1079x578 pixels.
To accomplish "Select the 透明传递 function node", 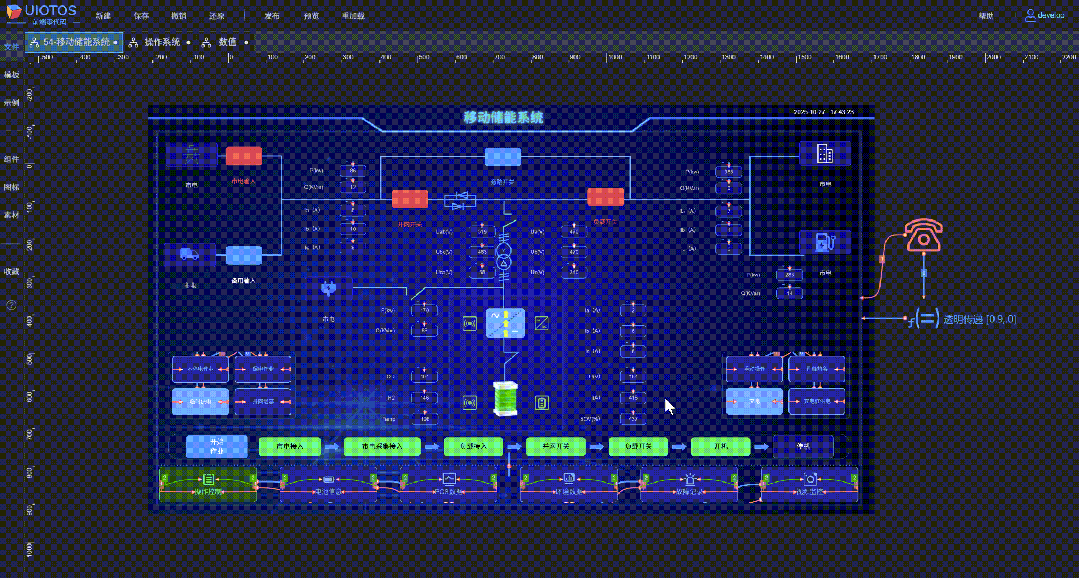I will [x=961, y=319].
